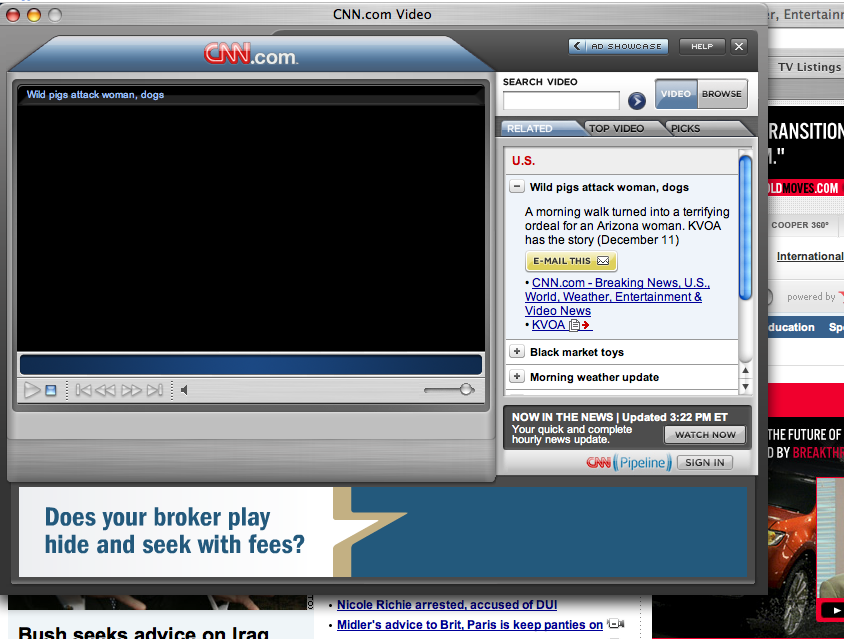The height and width of the screenshot is (639, 844).
Task: Click the AD SHOWCASE button
Action: coord(618,46)
